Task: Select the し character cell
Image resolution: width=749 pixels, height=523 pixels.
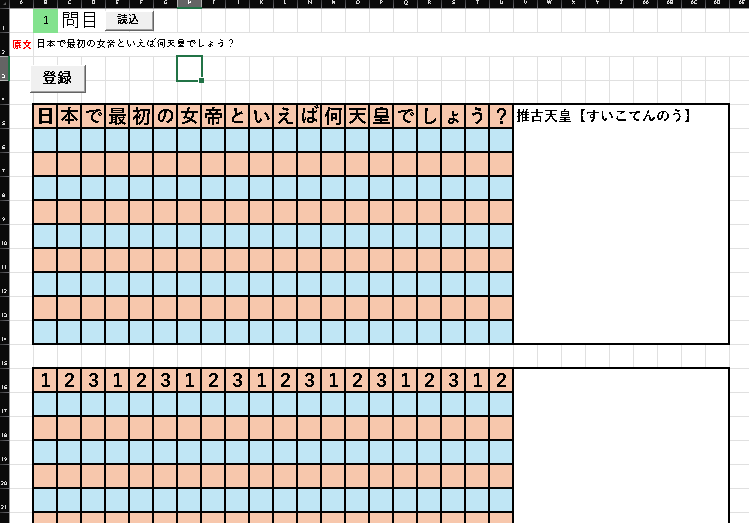Action: 429,116
